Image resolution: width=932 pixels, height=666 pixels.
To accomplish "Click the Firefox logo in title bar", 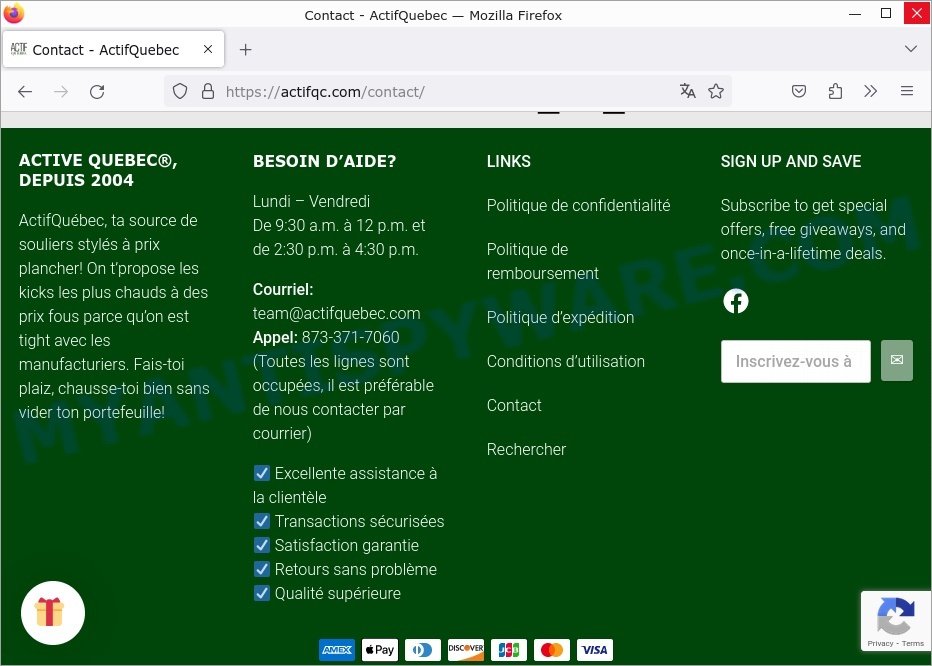I will point(14,13).
